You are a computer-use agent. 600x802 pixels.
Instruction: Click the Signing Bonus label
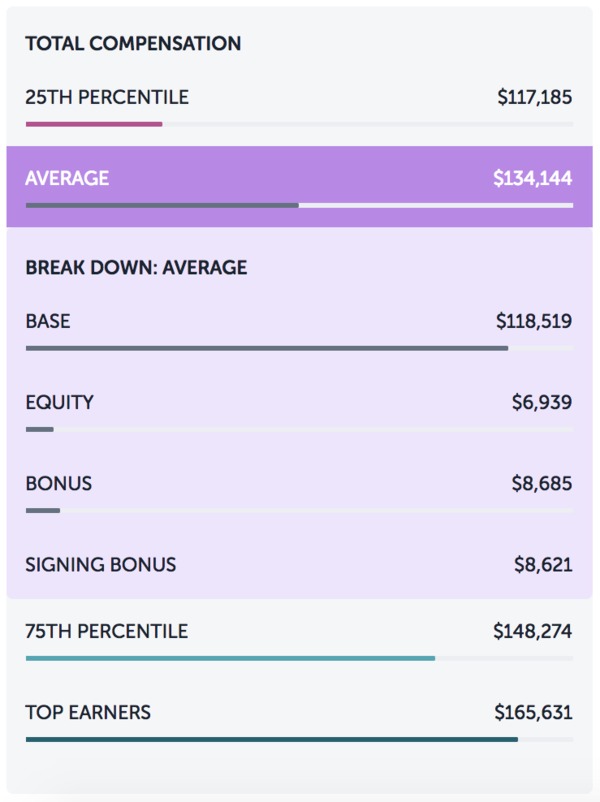point(101,565)
